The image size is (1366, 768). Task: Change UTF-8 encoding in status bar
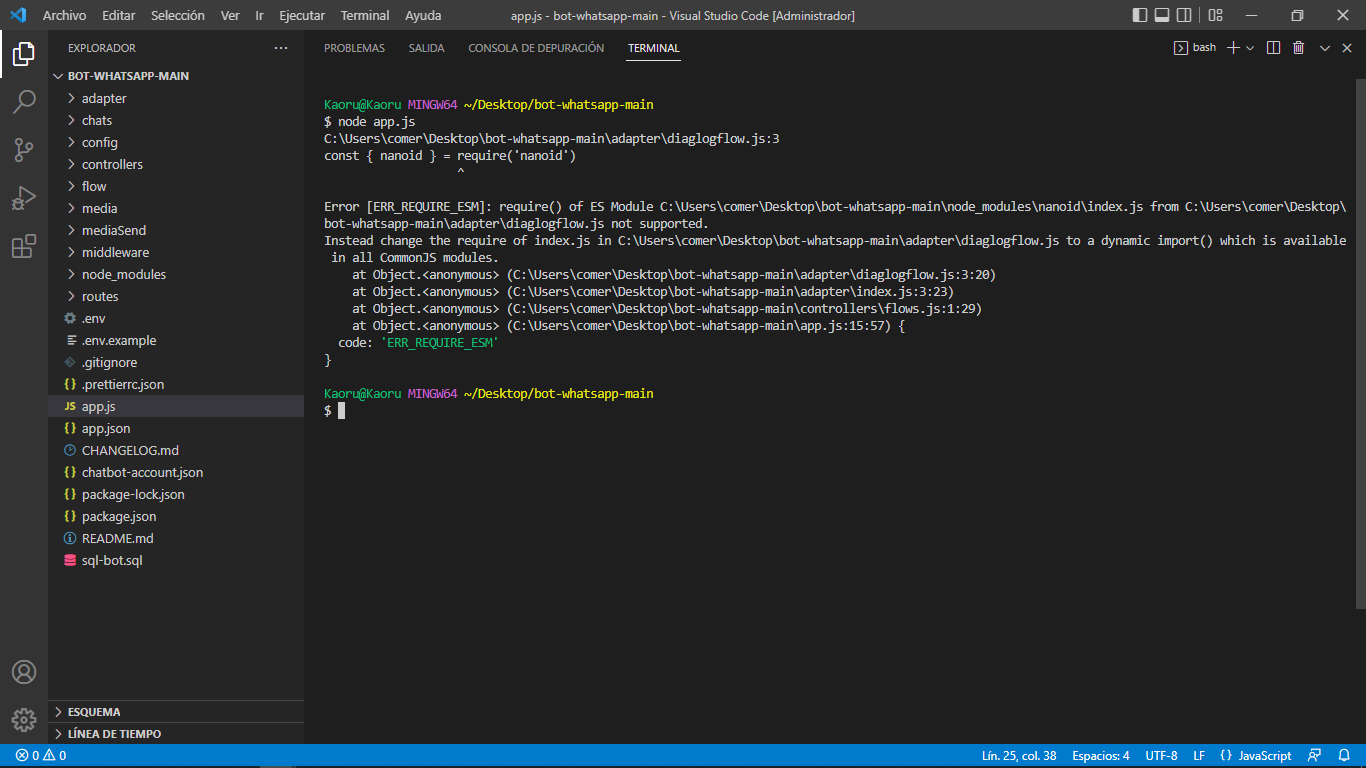(1161, 756)
